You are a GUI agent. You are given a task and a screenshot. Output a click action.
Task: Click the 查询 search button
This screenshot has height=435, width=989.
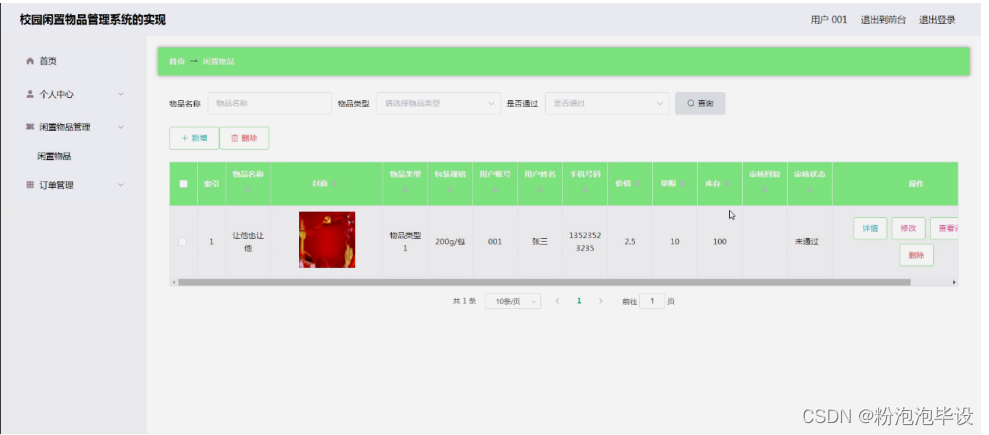pyautogui.click(x=700, y=103)
